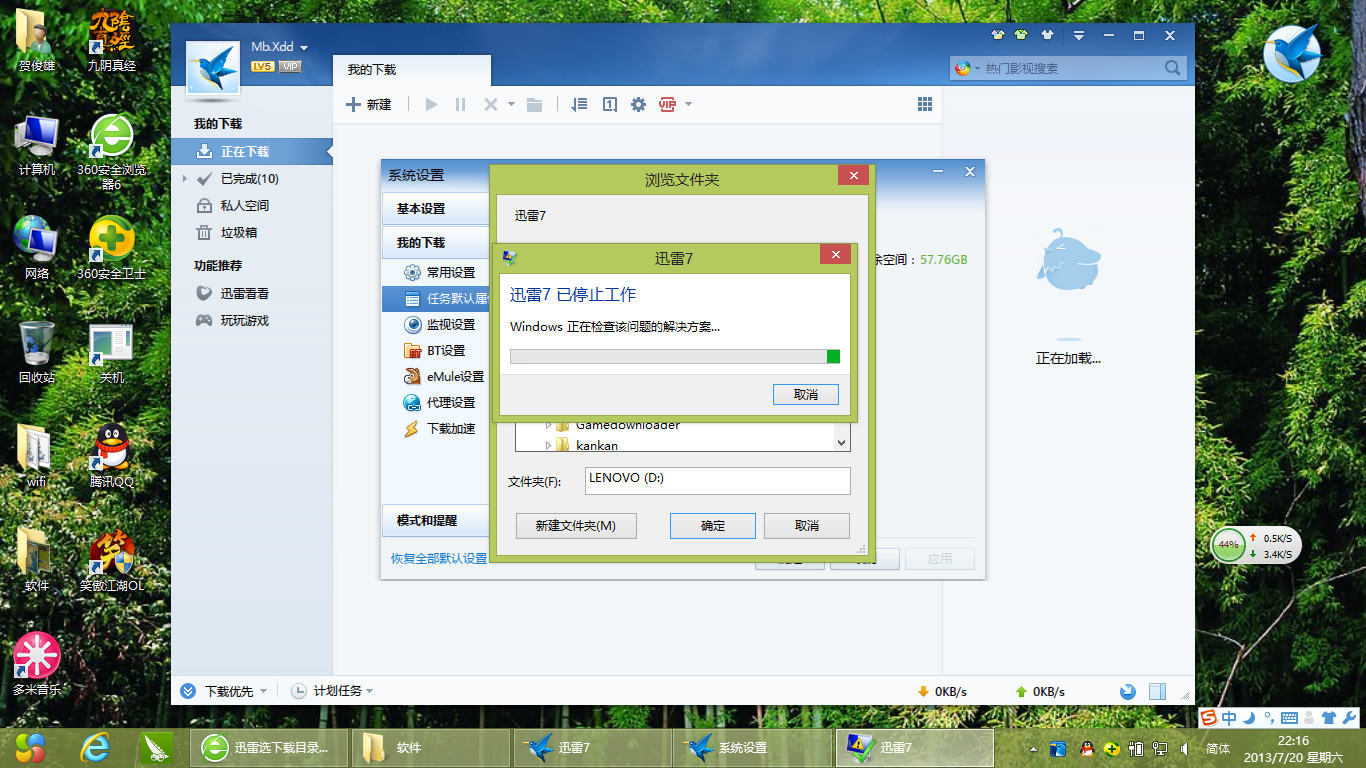
Task: Click the toolbar icon showing number 1
Action: pos(609,104)
